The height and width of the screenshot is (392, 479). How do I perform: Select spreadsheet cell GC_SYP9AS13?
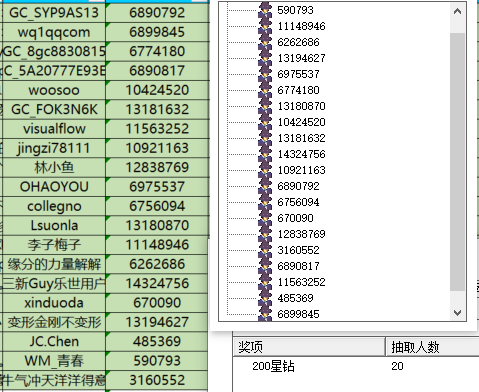[54, 13]
